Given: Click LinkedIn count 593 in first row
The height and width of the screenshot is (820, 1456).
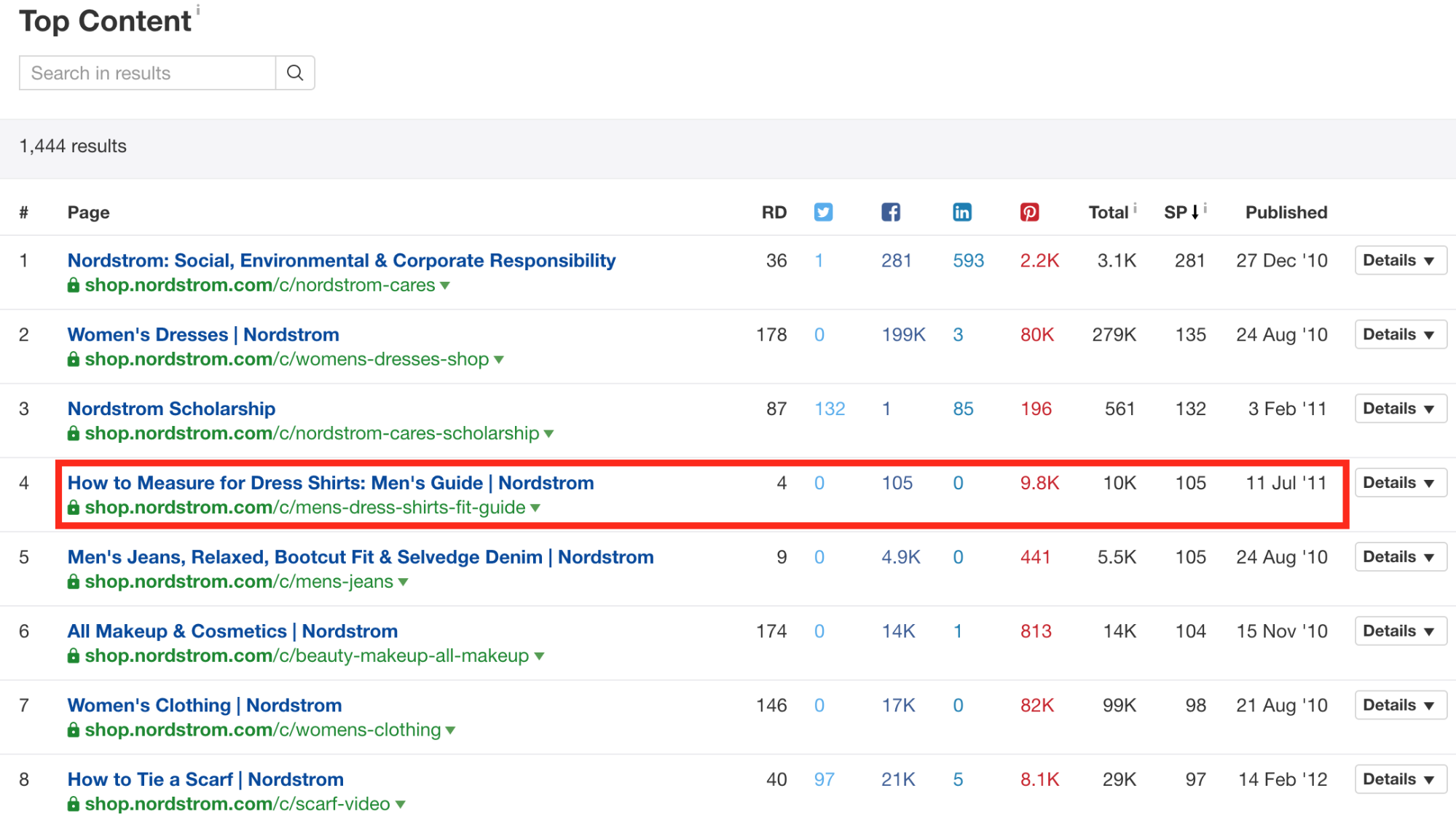Looking at the screenshot, I should point(969,260).
